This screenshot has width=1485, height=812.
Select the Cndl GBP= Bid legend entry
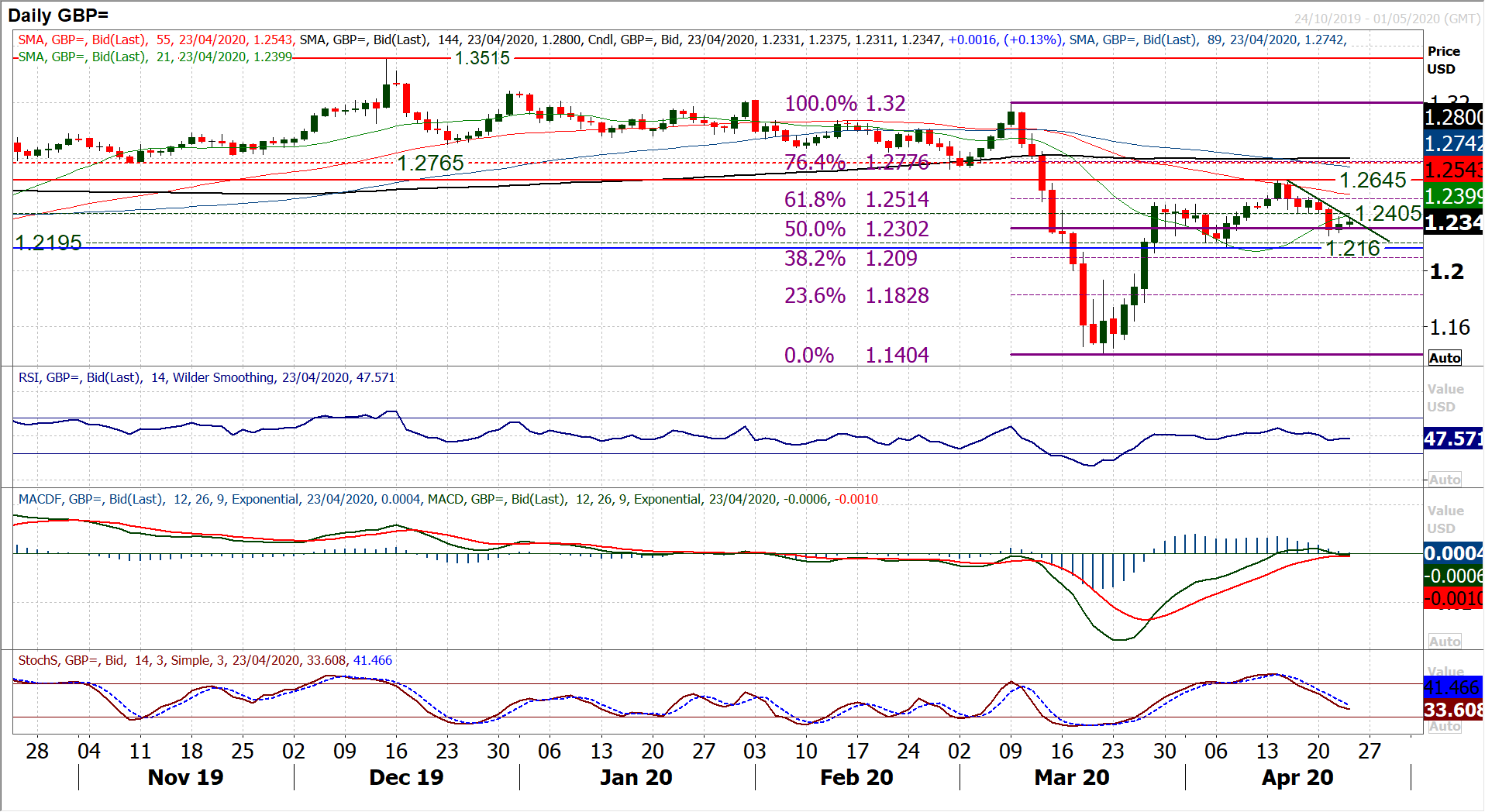(x=825, y=40)
